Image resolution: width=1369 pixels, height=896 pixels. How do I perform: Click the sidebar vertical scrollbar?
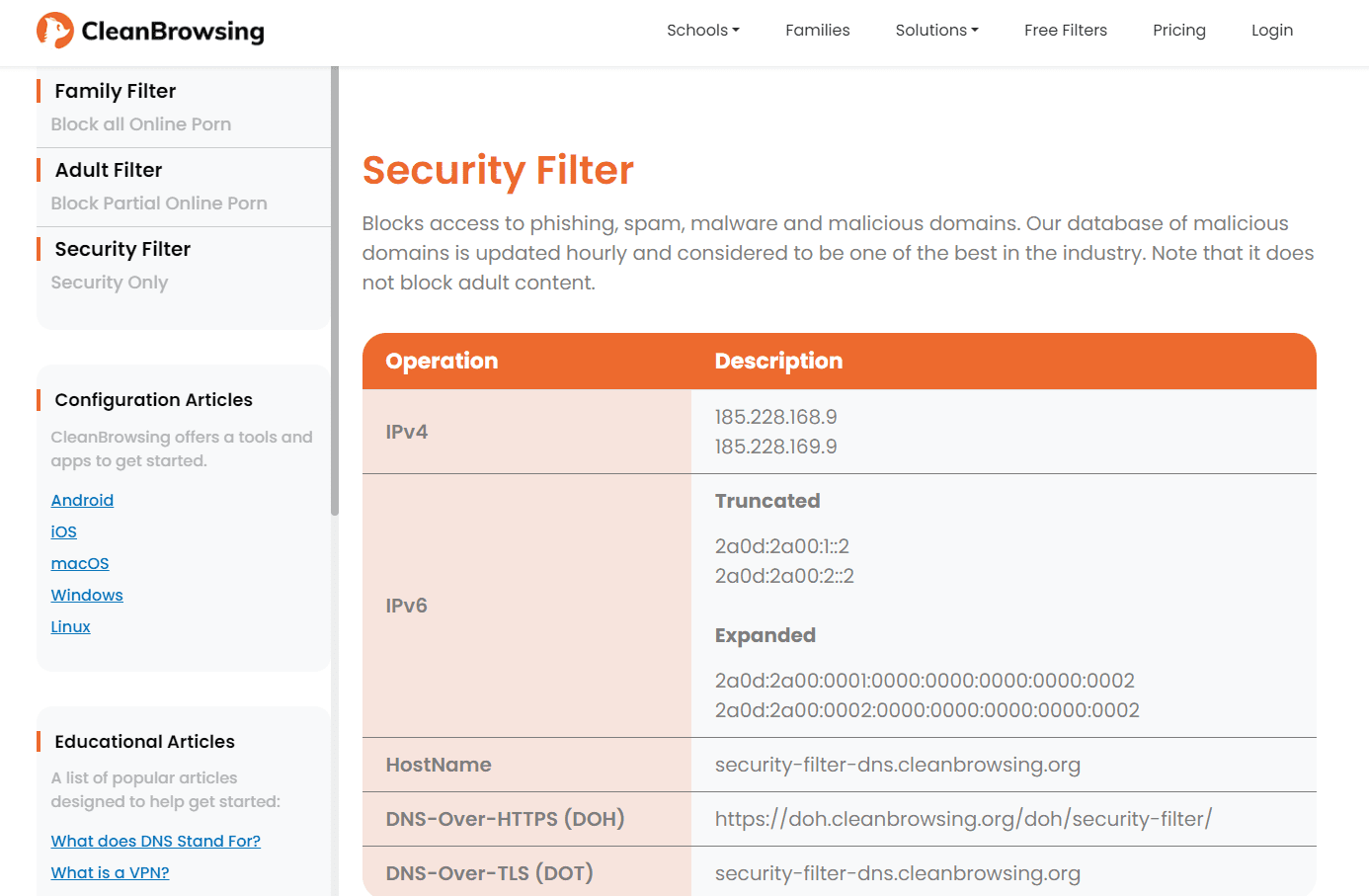(x=335, y=296)
